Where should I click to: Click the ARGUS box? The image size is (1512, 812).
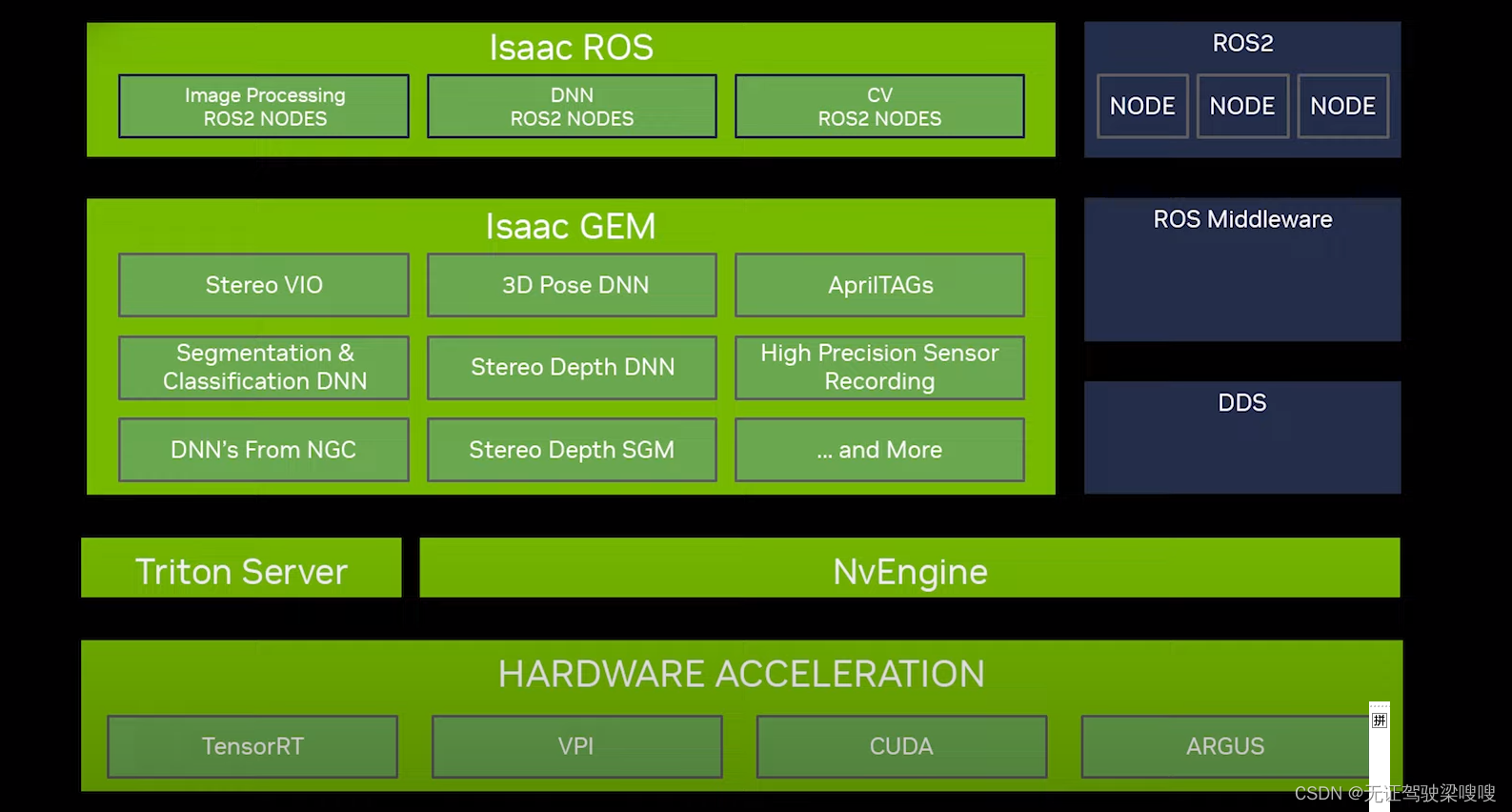(1225, 746)
